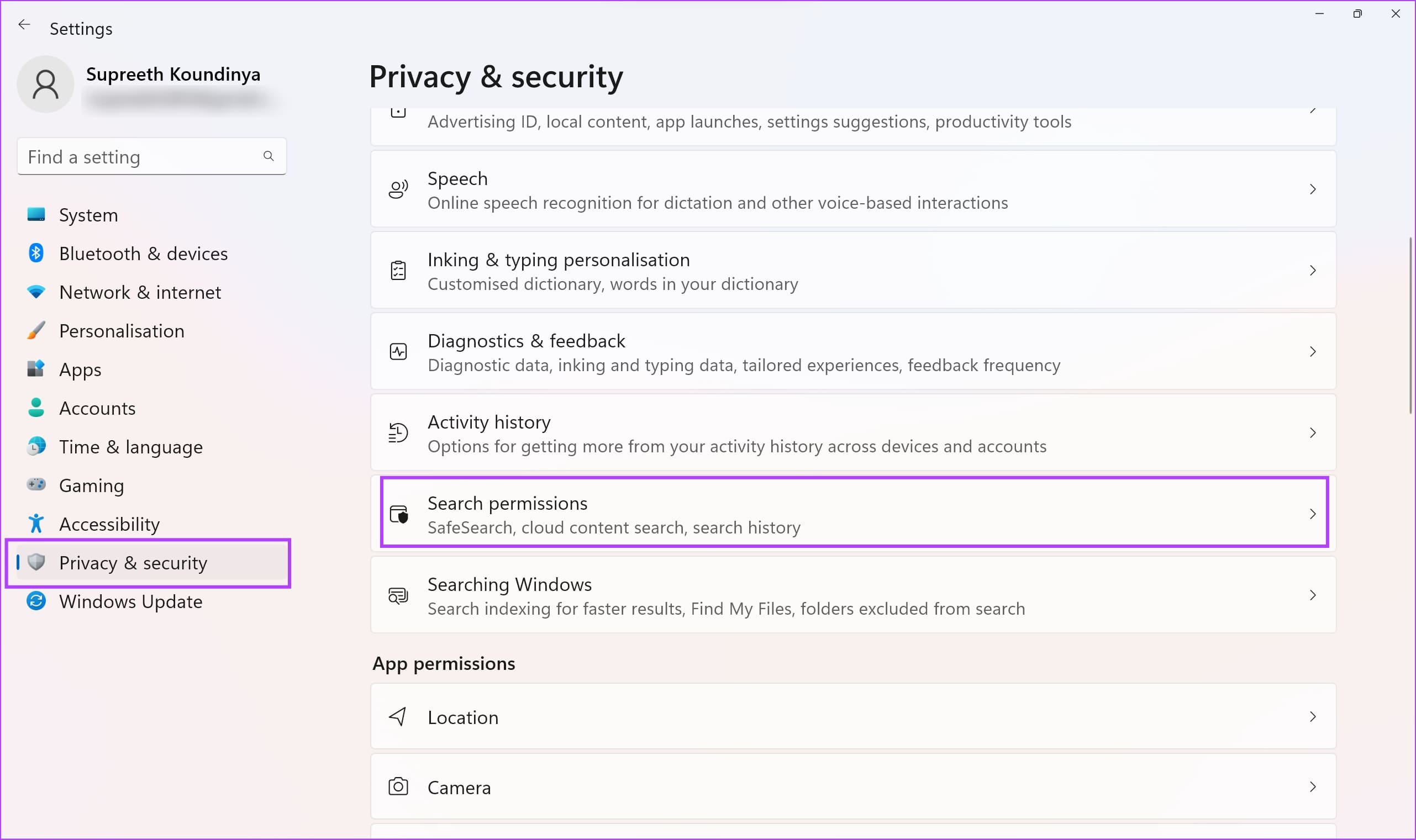Open Searching Windows settings
Image resolution: width=1416 pixels, height=840 pixels.
click(x=852, y=595)
